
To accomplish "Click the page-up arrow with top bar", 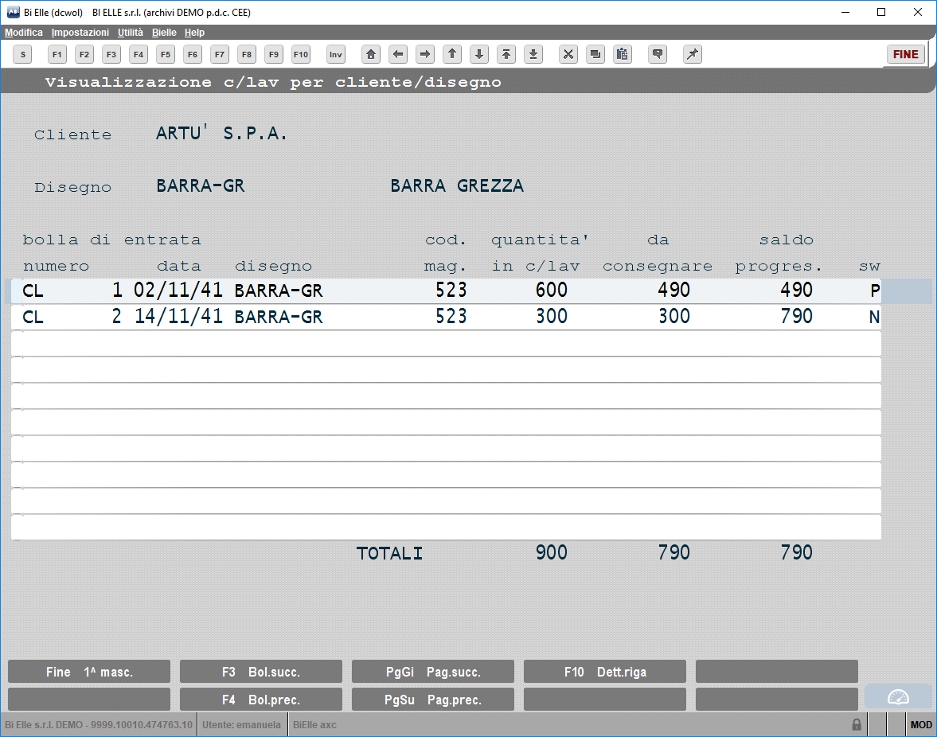I will point(506,54).
